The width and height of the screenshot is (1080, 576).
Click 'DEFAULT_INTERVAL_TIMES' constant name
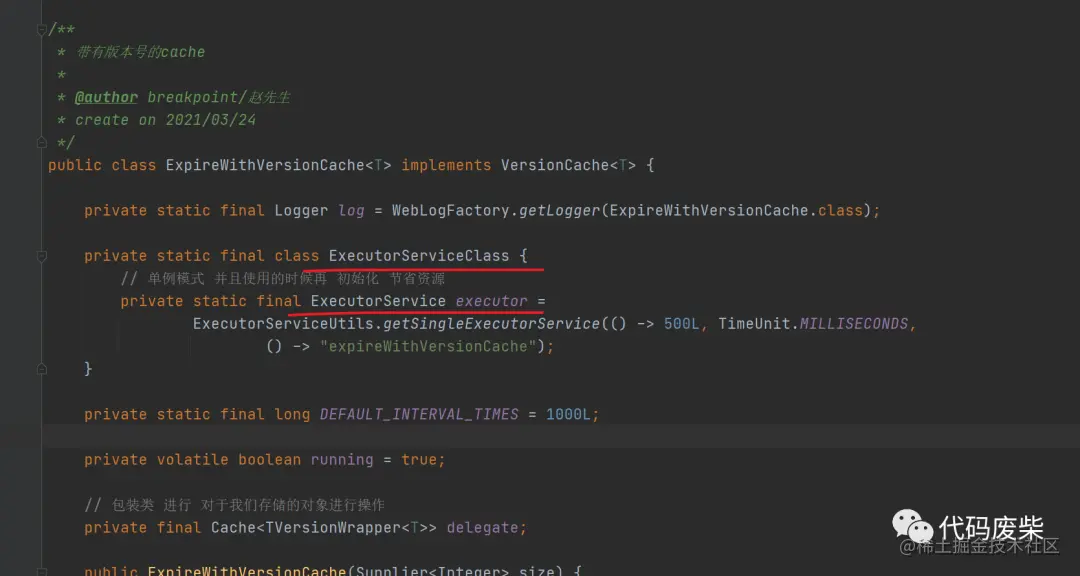click(x=419, y=415)
